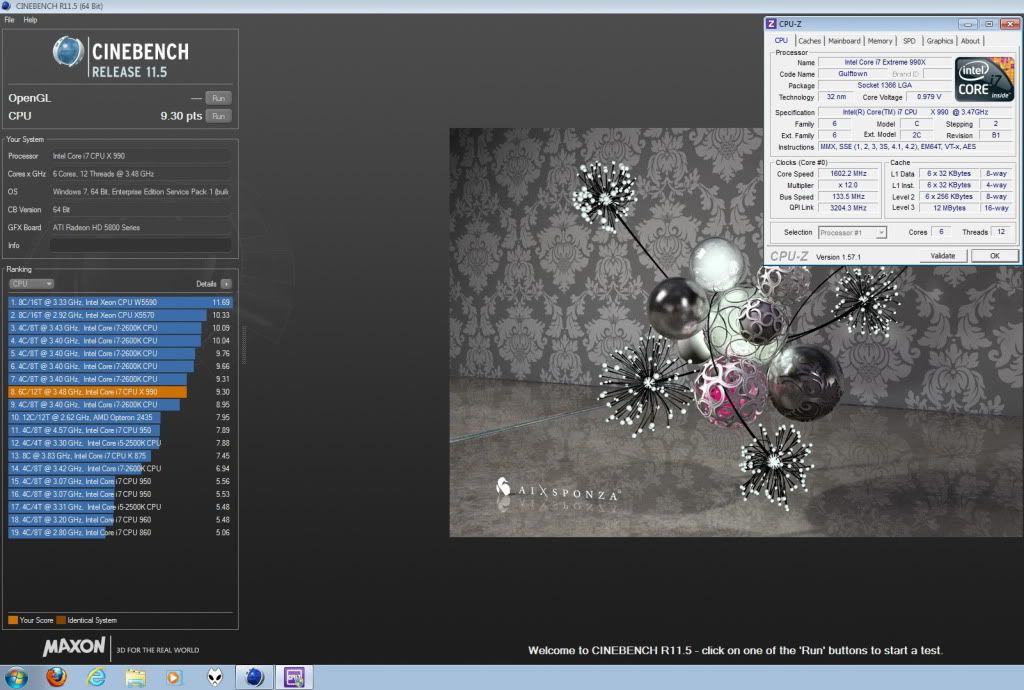The width and height of the screenshot is (1024, 690).
Task: Run the OpenGL benchmark
Action: click(218, 98)
